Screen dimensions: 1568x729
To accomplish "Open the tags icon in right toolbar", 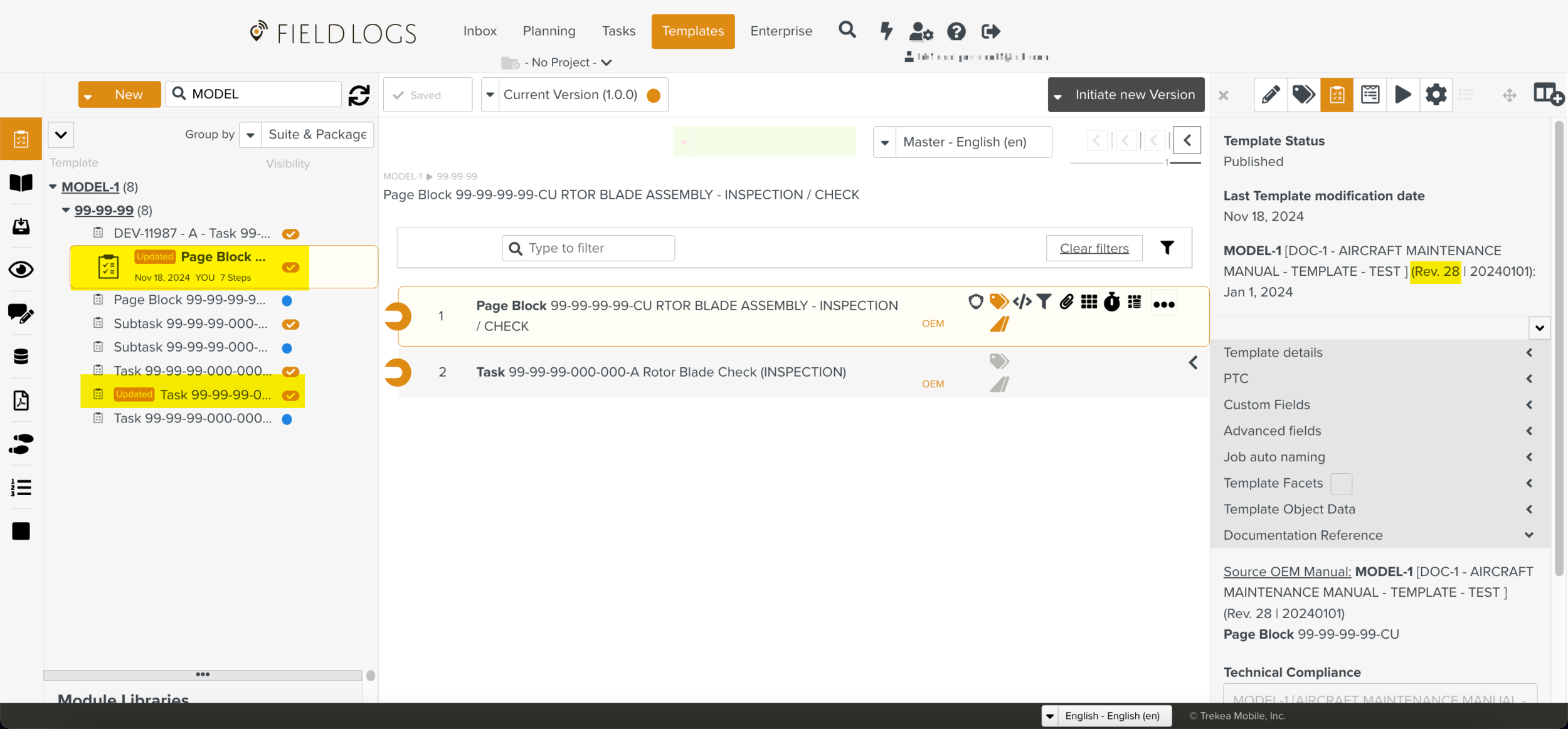I will [1303, 95].
